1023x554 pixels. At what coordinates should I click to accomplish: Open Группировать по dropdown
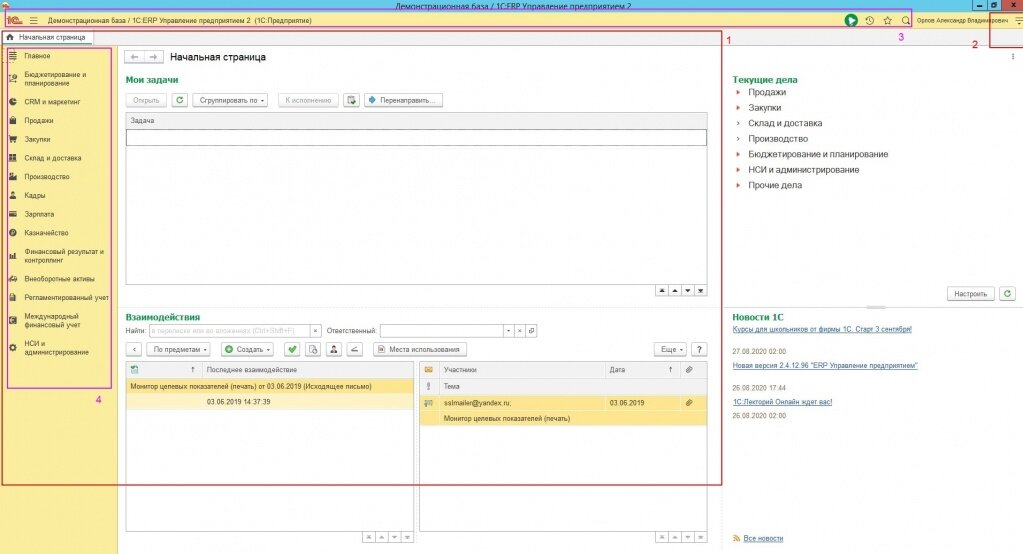(x=230, y=100)
